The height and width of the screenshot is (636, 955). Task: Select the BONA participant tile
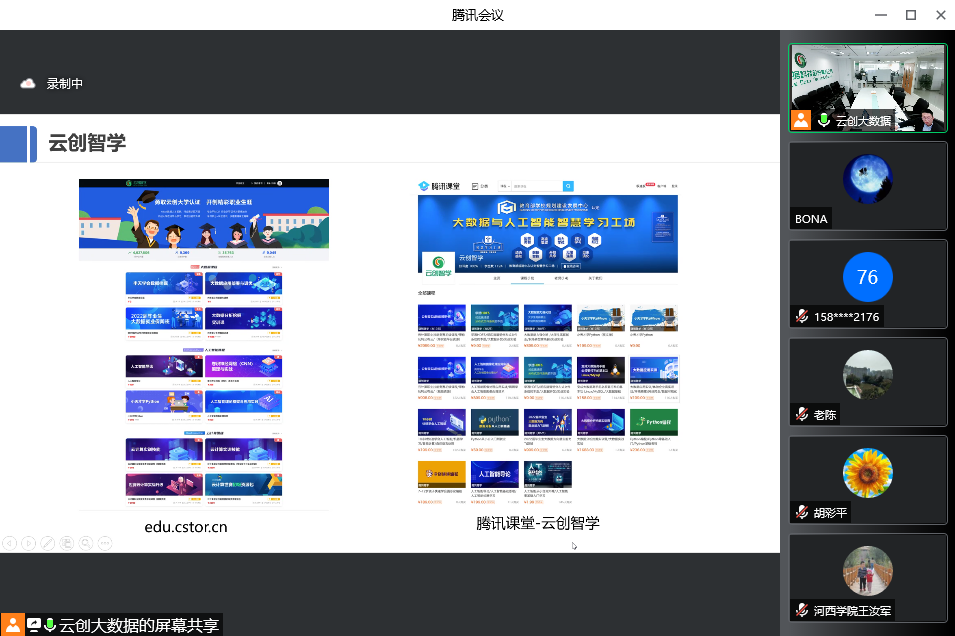[x=867, y=185]
